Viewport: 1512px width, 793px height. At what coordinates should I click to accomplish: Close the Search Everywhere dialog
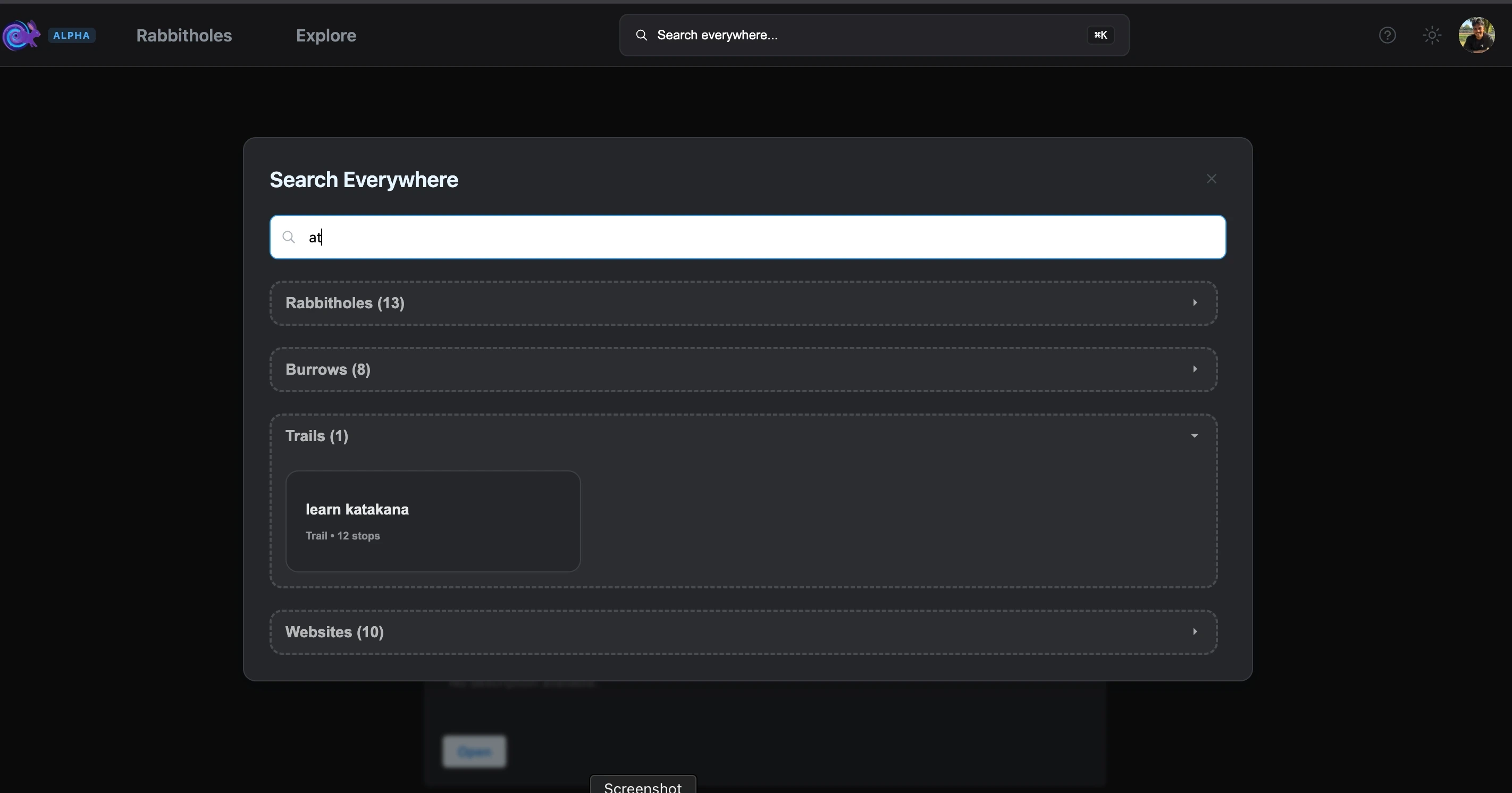click(x=1211, y=179)
